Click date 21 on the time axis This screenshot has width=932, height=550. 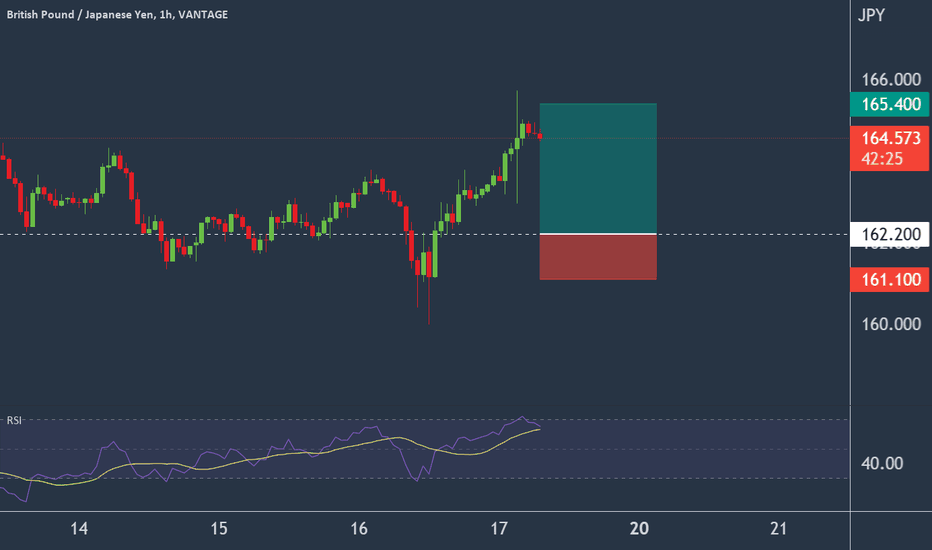778,528
